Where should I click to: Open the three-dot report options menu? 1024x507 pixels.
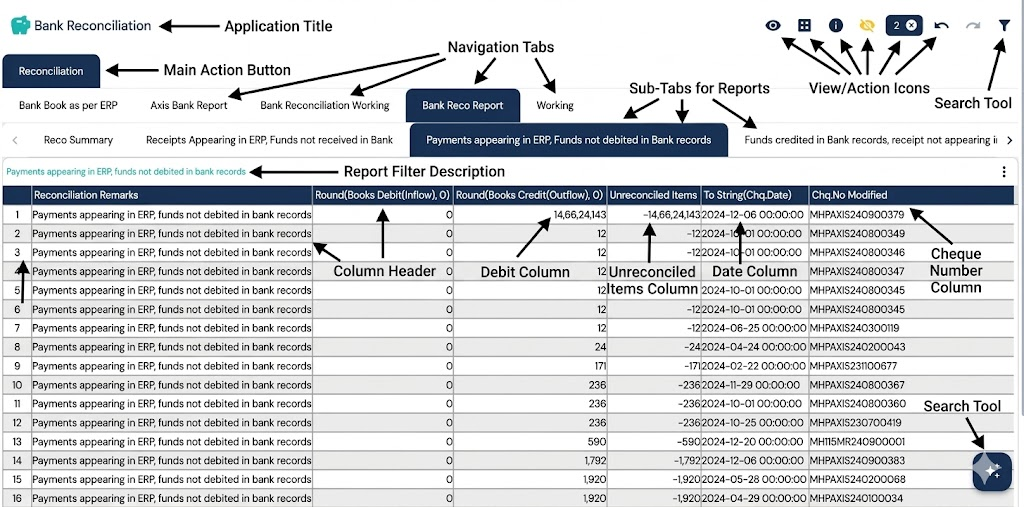[x=1004, y=172]
